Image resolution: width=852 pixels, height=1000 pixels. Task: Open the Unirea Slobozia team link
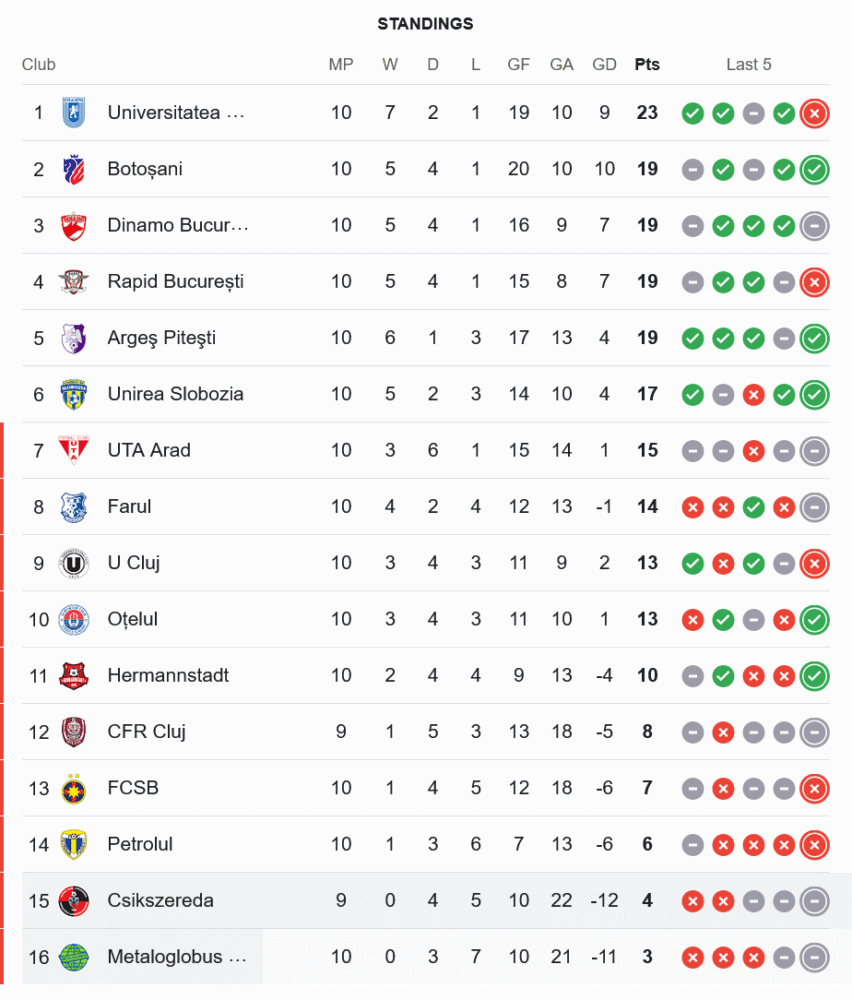pos(175,394)
